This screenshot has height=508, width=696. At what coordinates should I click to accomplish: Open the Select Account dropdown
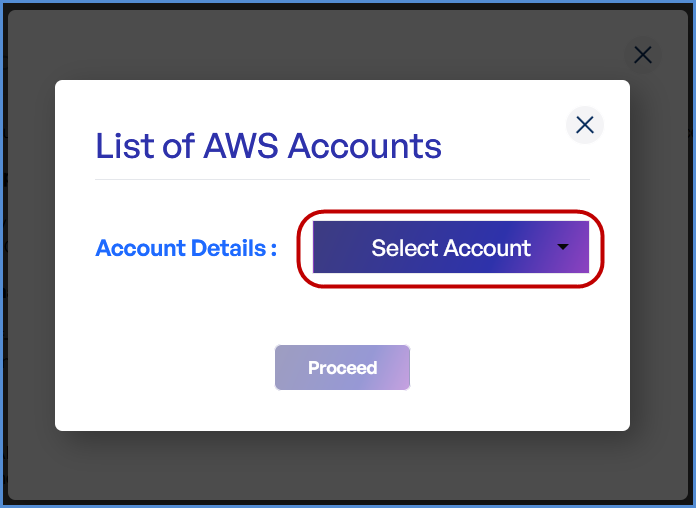click(450, 248)
